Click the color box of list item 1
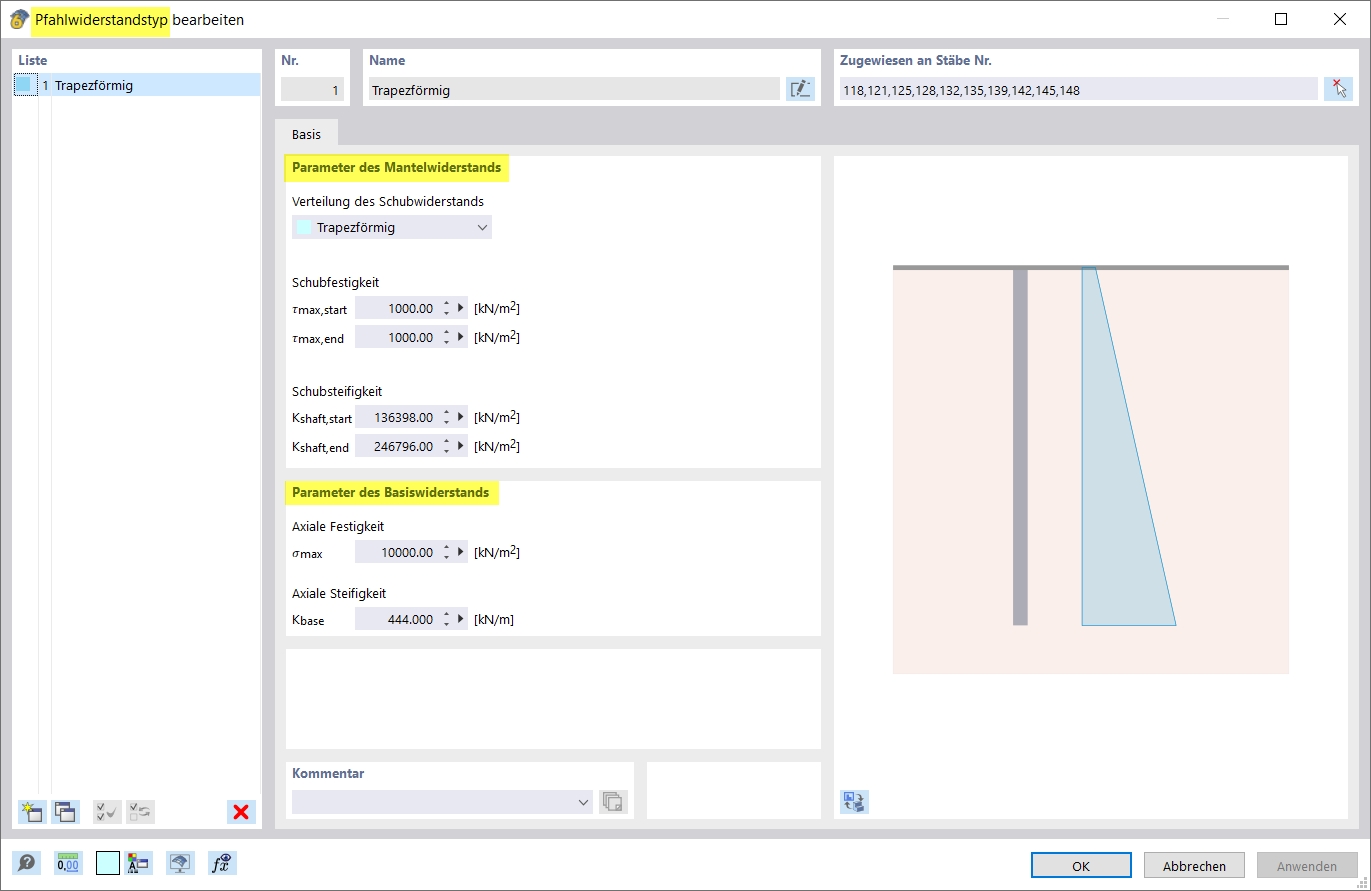This screenshot has width=1371, height=891. [24, 85]
